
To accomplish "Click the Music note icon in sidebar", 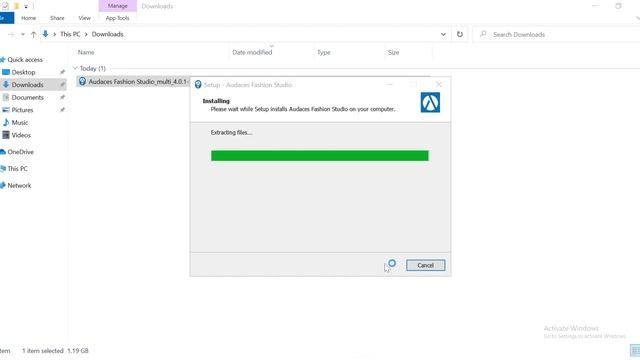I will 6,122.
